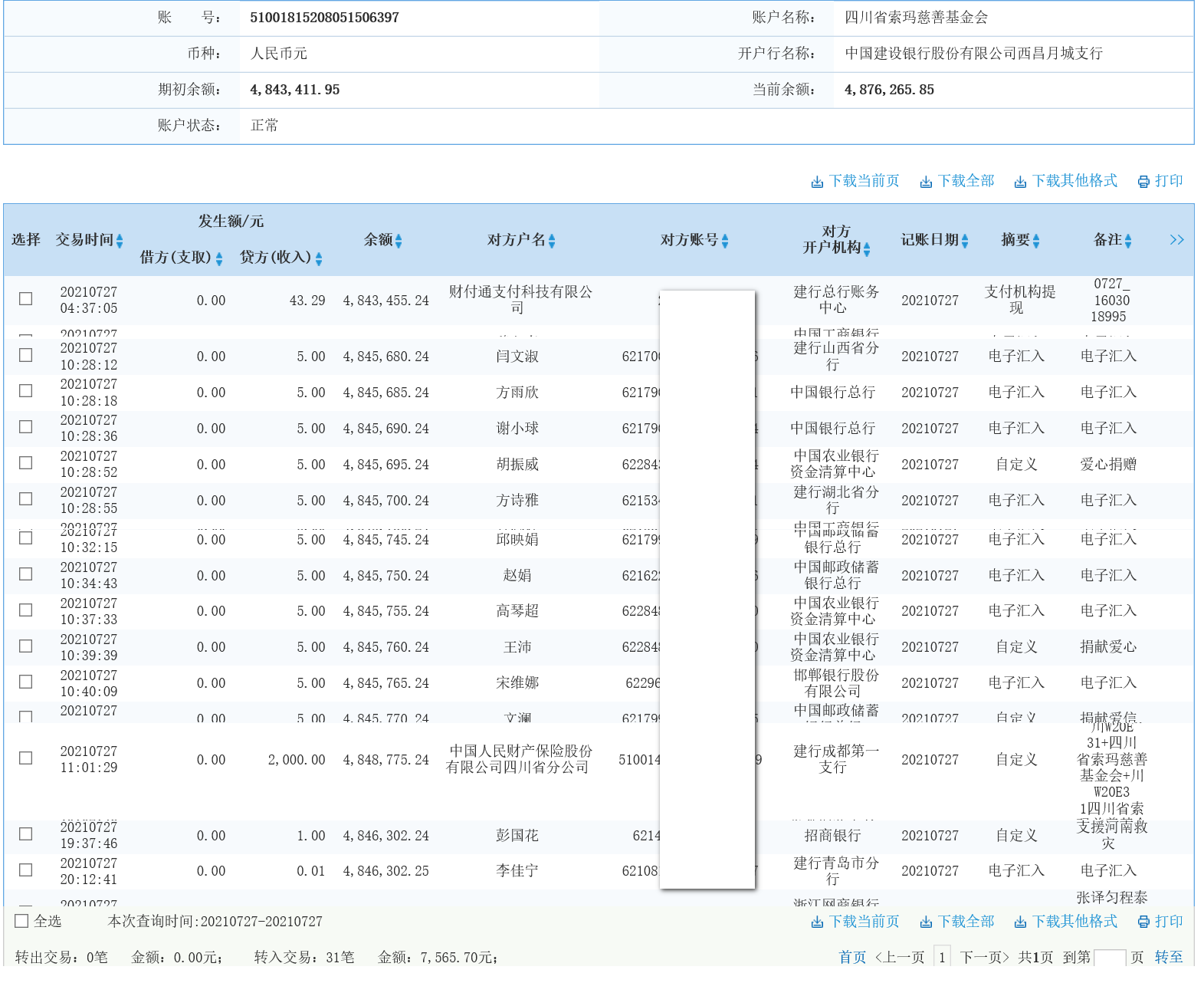The width and height of the screenshot is (1204, 983).
Task: Click the 转至 go-to link
Action: click(x=1169, y=957)
